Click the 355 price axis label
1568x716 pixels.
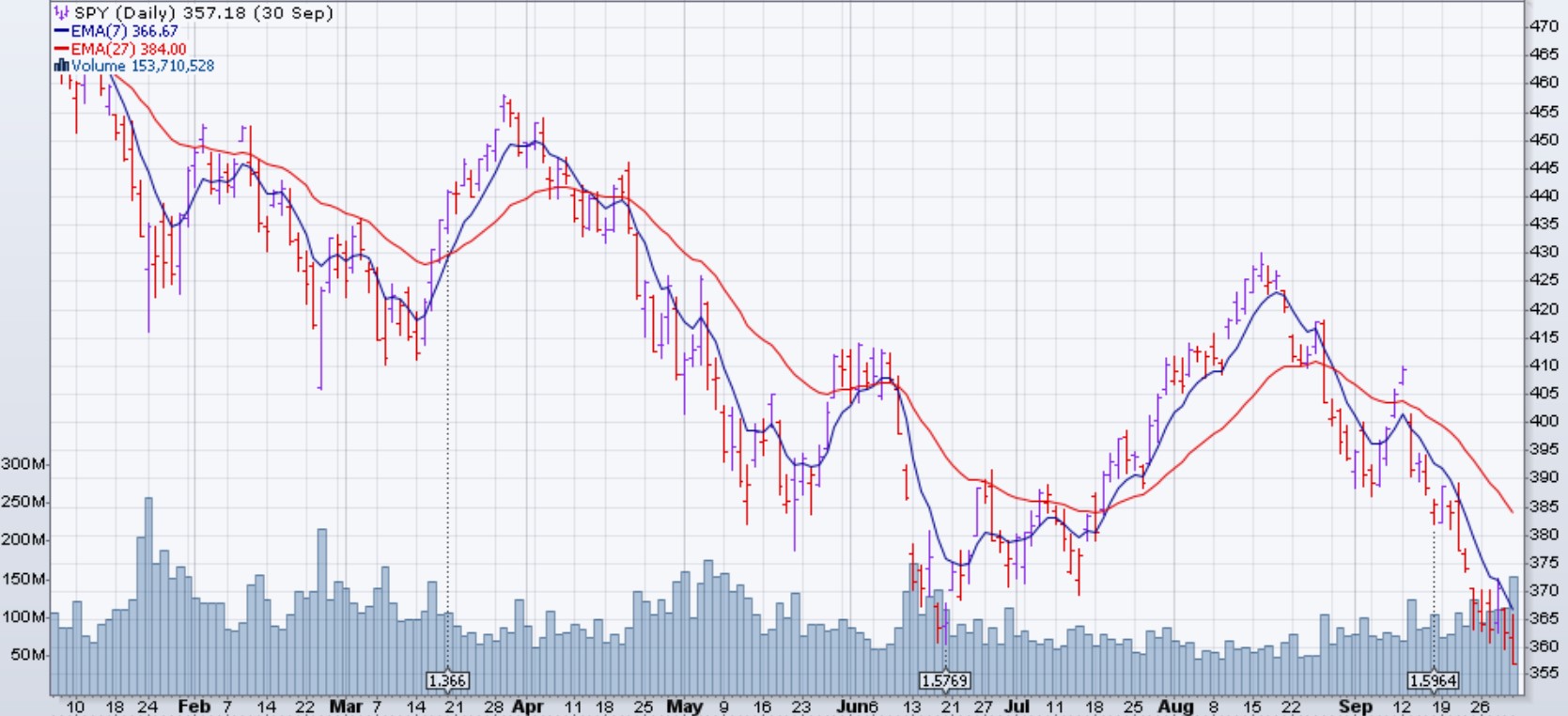click(x=1544, y=674)
